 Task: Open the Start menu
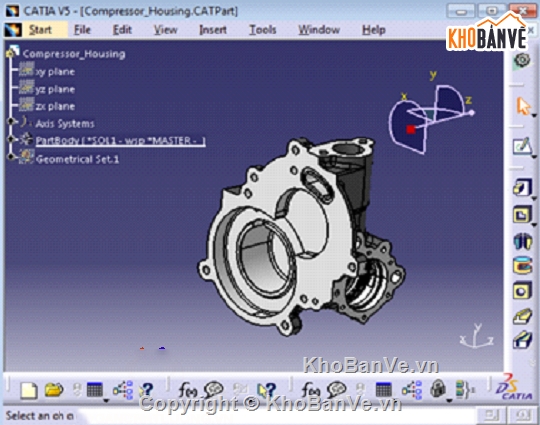tap(40, 30)
